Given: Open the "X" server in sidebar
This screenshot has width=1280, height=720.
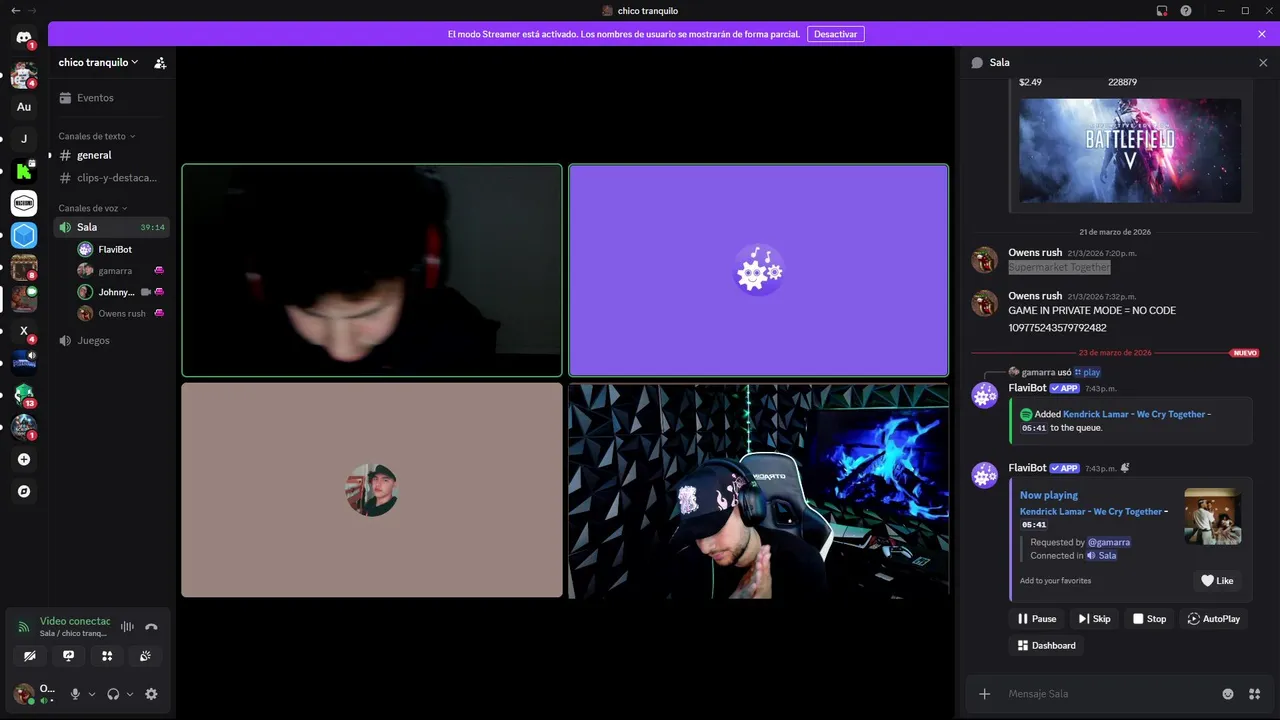Looking at the screenshot, I should coord(24,331).
